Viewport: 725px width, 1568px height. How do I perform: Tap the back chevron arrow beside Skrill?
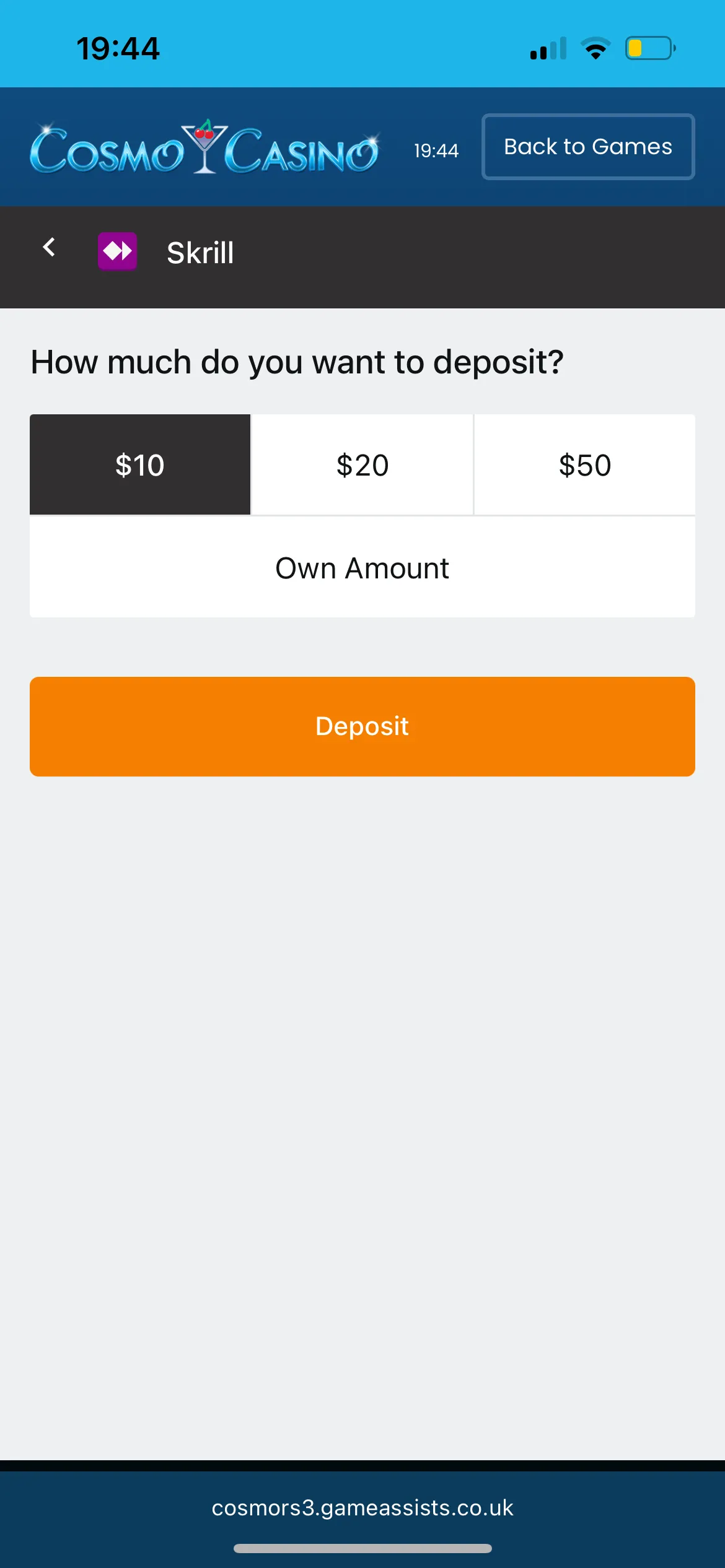[49, 248]
